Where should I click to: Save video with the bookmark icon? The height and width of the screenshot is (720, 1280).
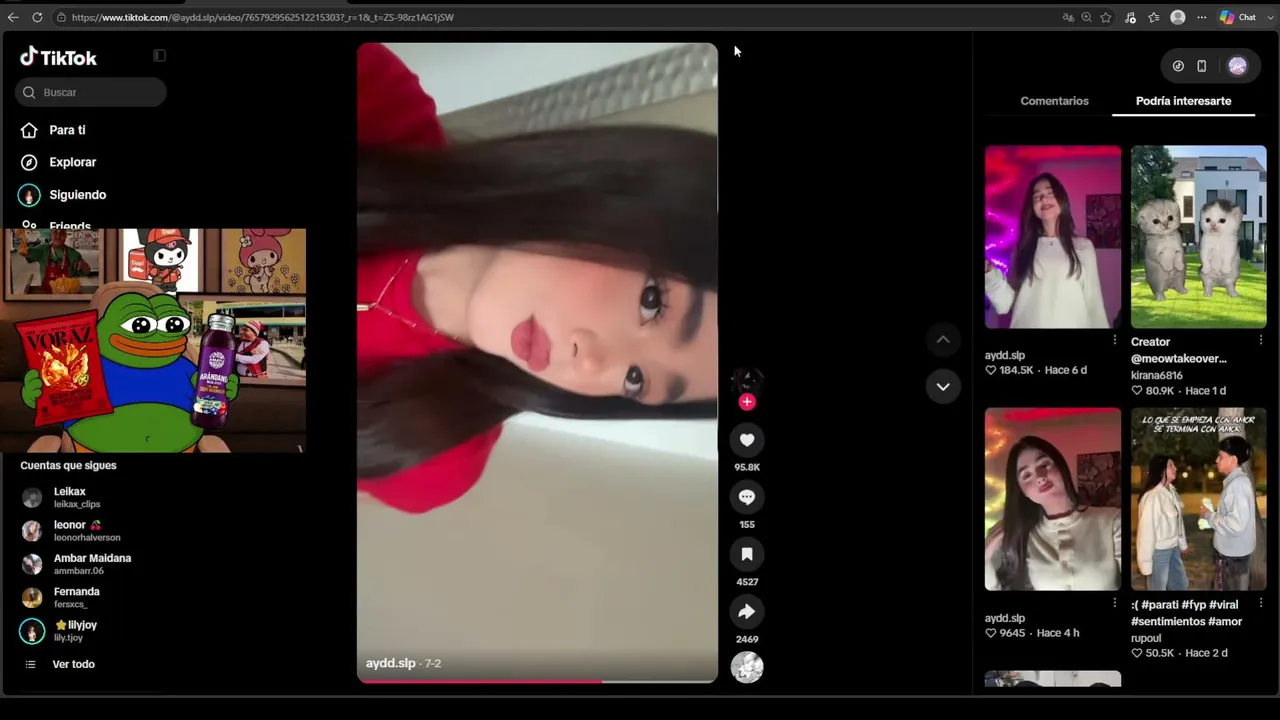(x=747, y=554)
